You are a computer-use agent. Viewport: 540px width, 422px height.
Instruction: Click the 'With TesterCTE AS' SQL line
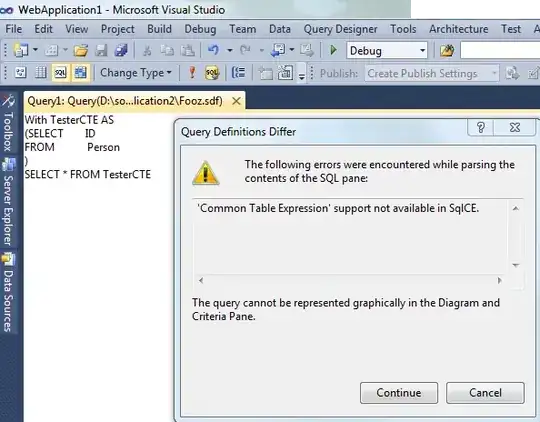coord(69,120)
